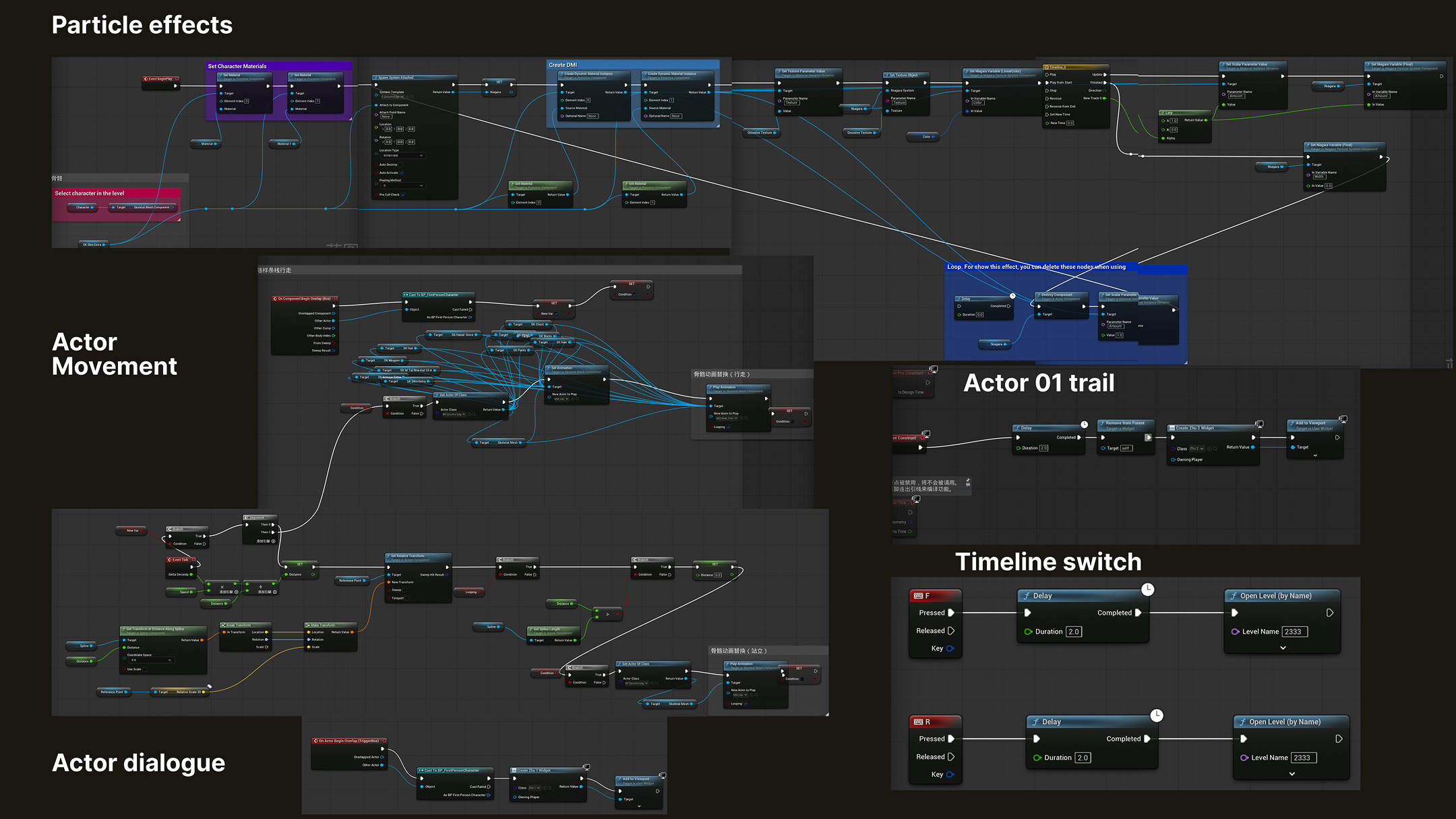This screenshot has height=819, width=1456.
Task: Click the purple Level Name pin on the lower Open Level
Action: [x=1244, y=758]
